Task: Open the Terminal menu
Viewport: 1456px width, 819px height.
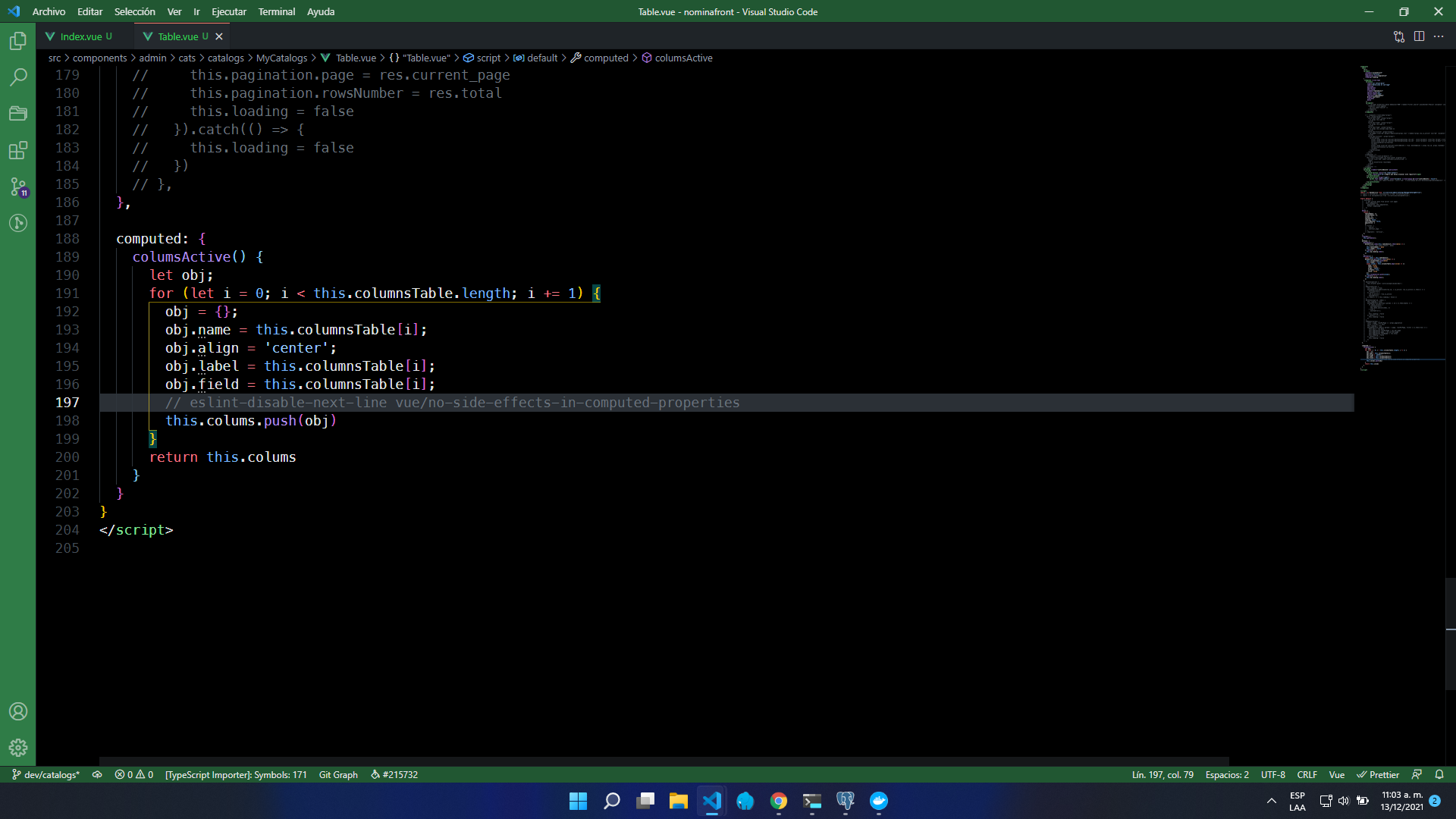Action: 277,11
